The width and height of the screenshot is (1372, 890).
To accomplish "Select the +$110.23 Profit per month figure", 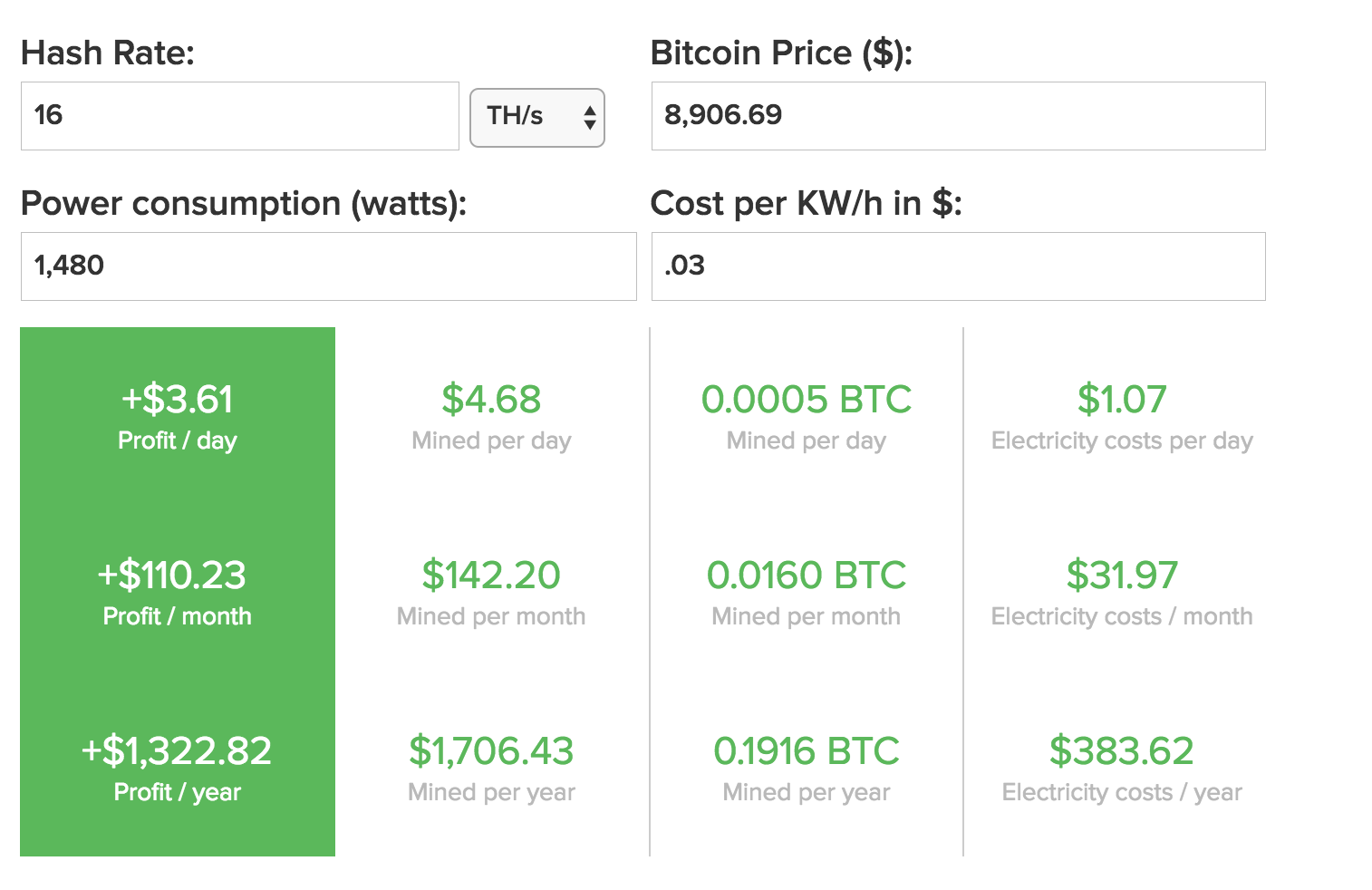I will click(x=172, y=576).
